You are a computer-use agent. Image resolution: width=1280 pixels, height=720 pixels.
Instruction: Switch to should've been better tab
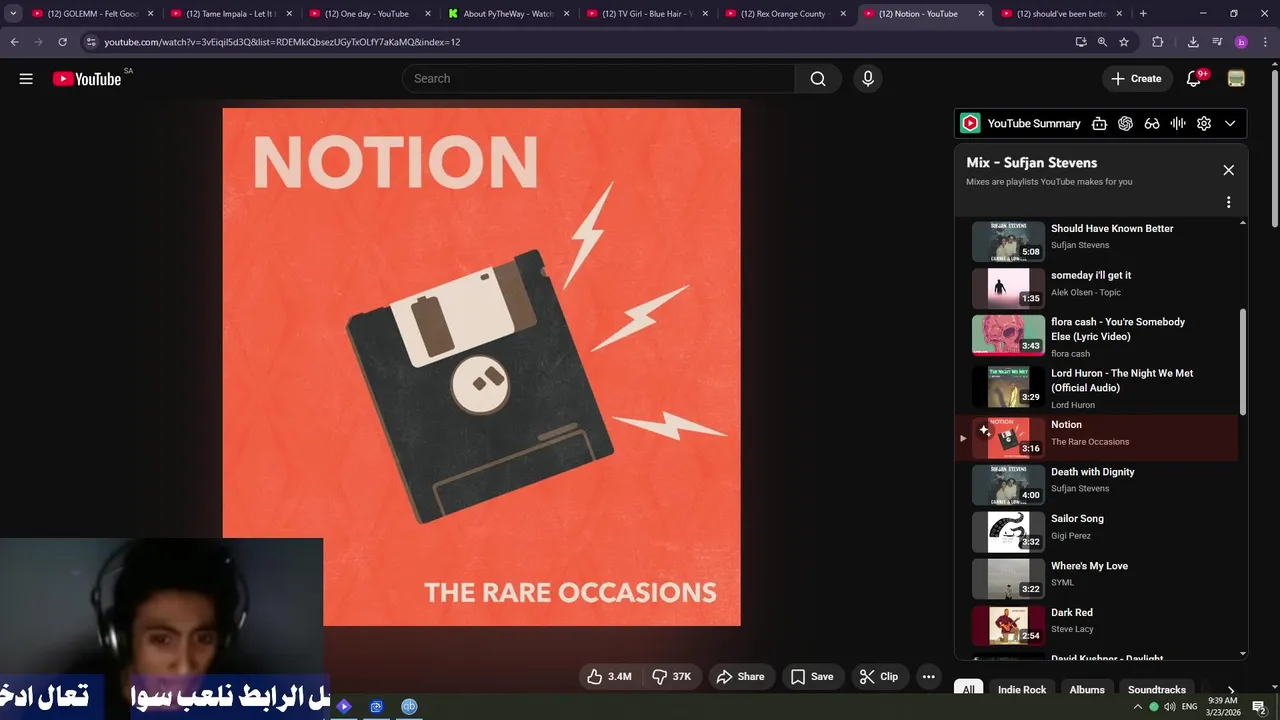pos(1061,14)
